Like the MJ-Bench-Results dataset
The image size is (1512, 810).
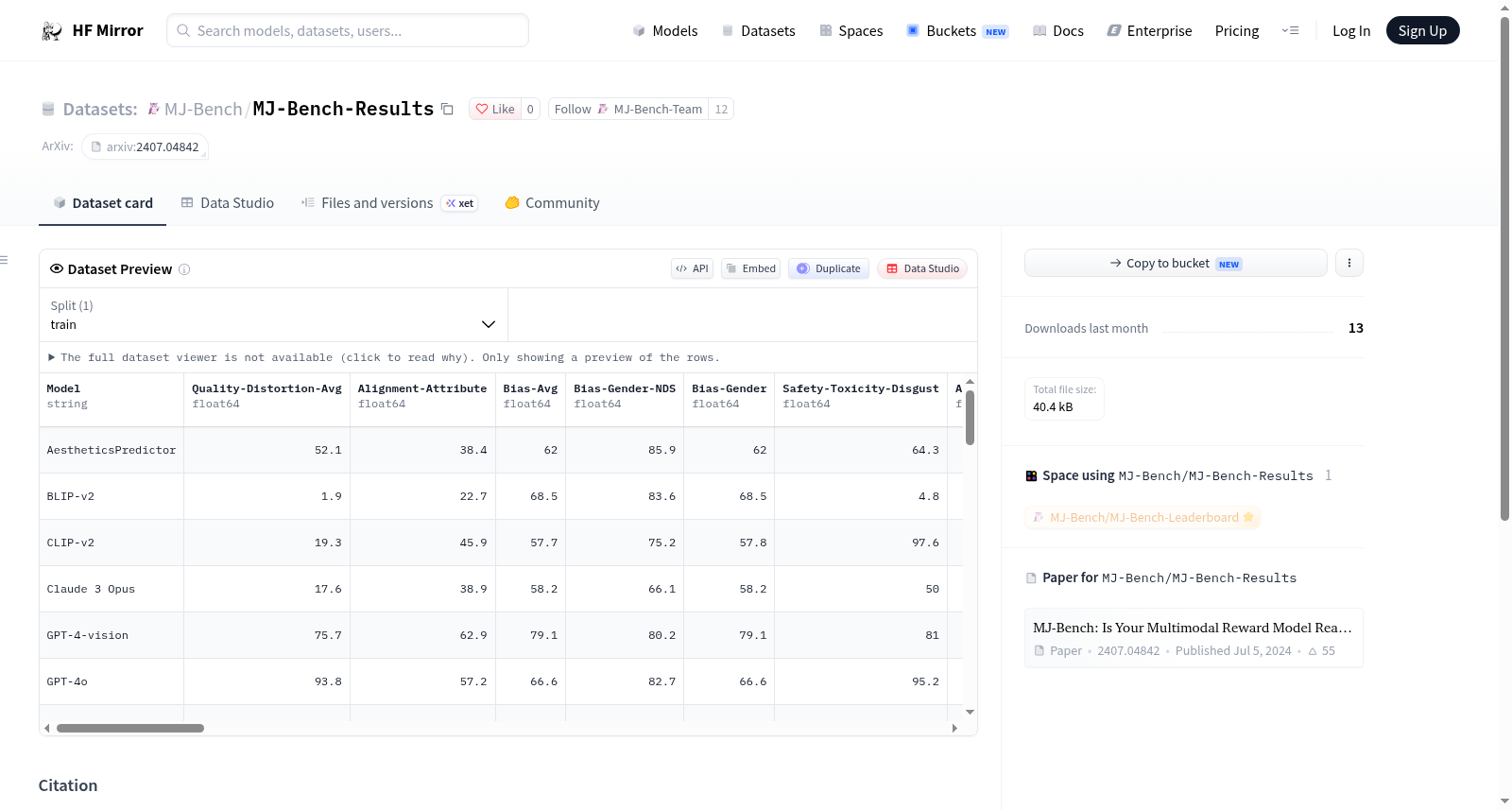click(x=495, y=110)
